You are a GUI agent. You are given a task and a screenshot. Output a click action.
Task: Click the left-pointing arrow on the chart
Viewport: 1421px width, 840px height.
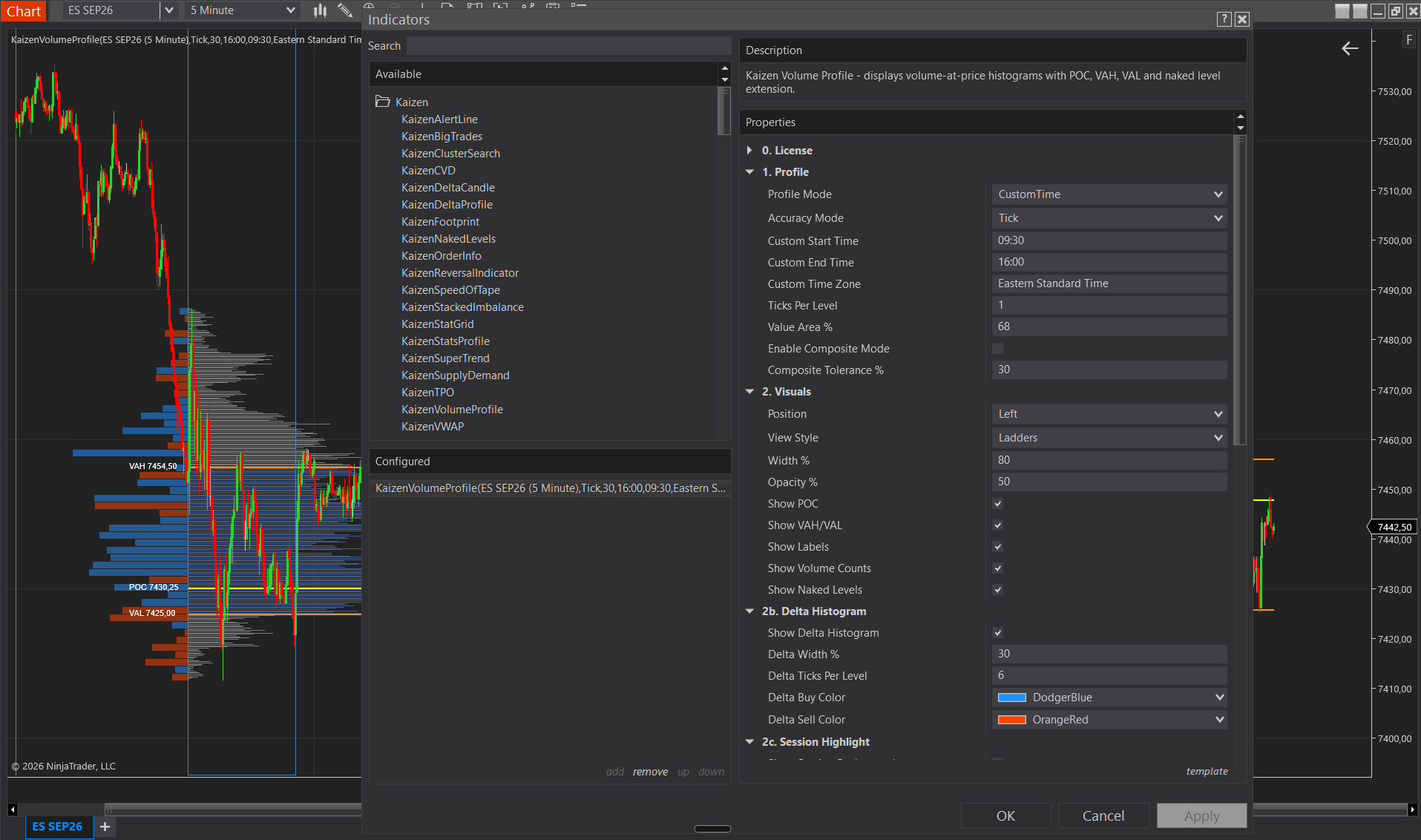[x=1350, y=49]
